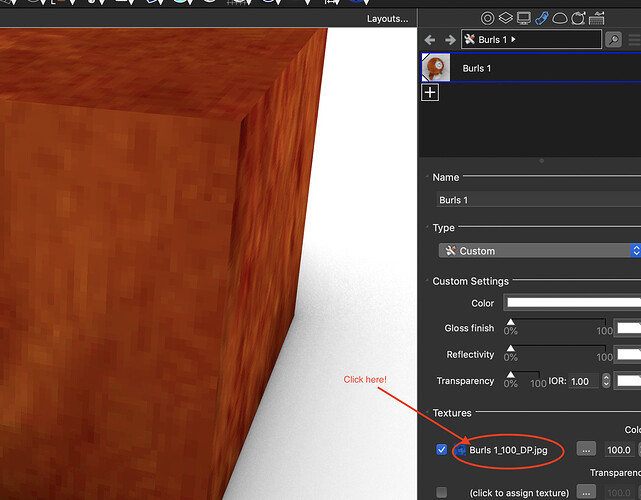The width and height of the screenshot is (641, 500).
Task: Go back with the left arrow
Action: pos(430,40)
